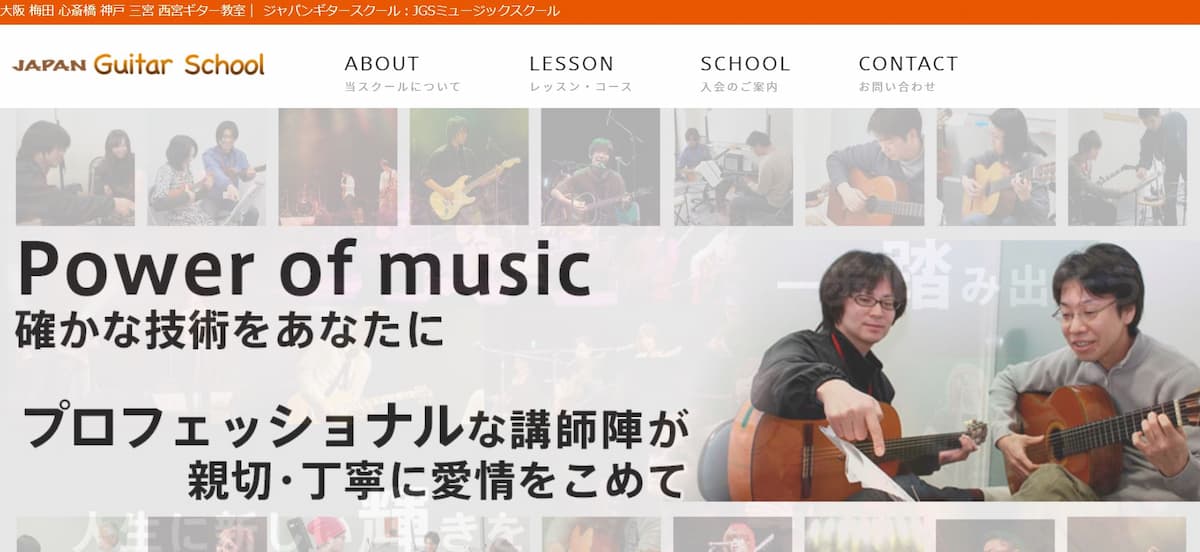
Task: Click the レッスン・コース subtitle link
Action: (581, 87)
